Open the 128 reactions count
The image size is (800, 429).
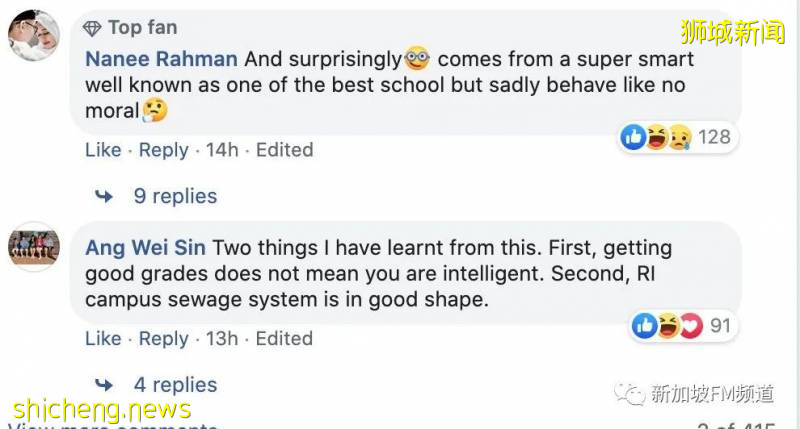pyautogui.click(x=714, y=137)
